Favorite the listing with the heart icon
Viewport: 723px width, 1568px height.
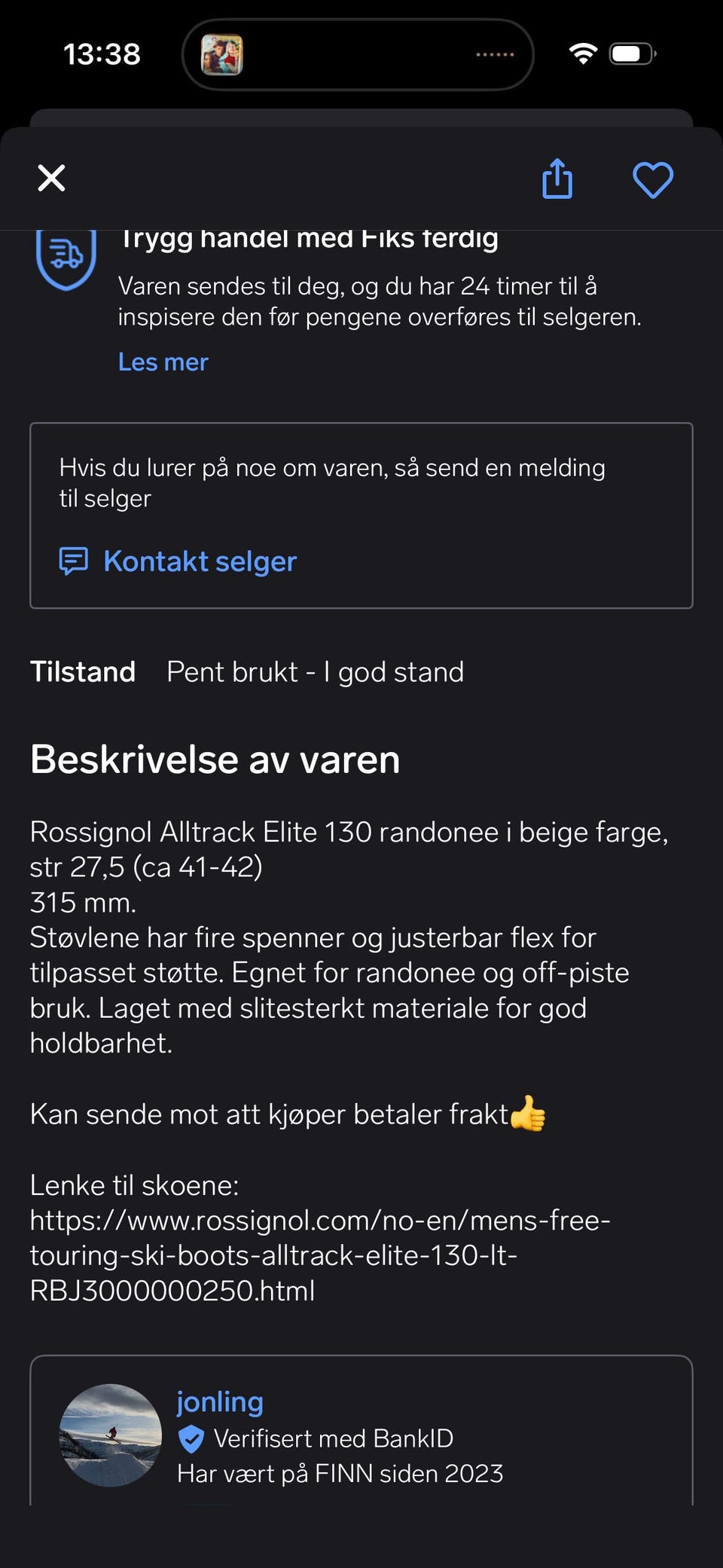tap(652, 180)
